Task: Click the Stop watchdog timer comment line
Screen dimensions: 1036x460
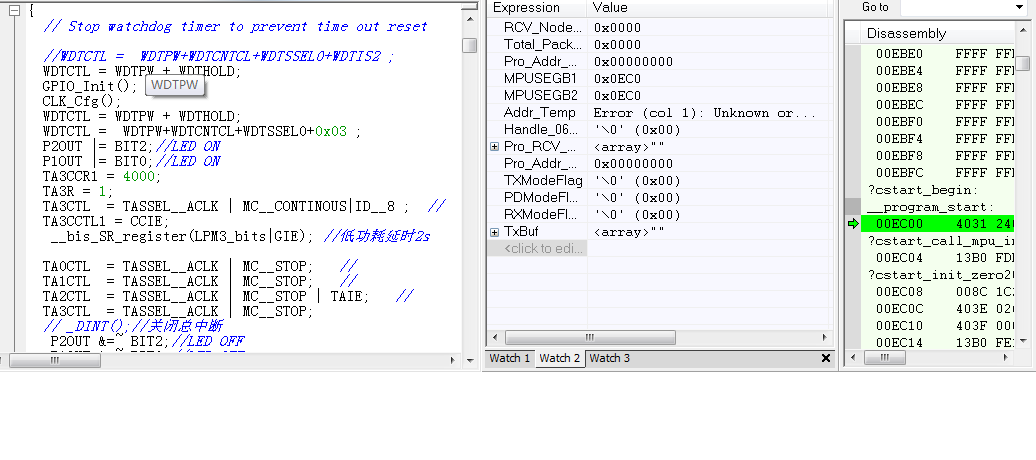Action: (x=235, y=27)
